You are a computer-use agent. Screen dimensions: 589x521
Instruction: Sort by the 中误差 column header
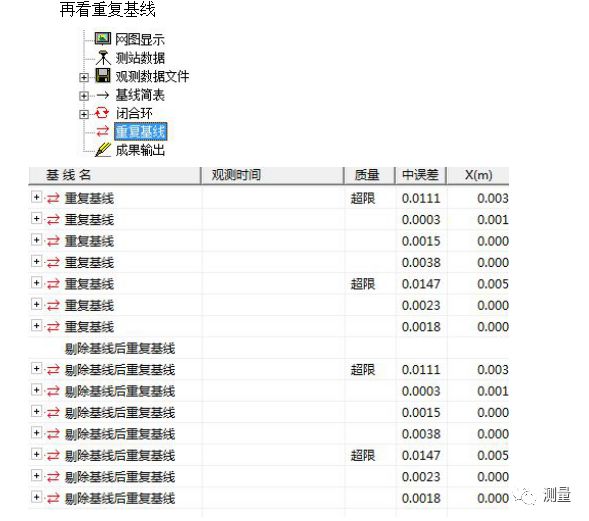point(421,175)
